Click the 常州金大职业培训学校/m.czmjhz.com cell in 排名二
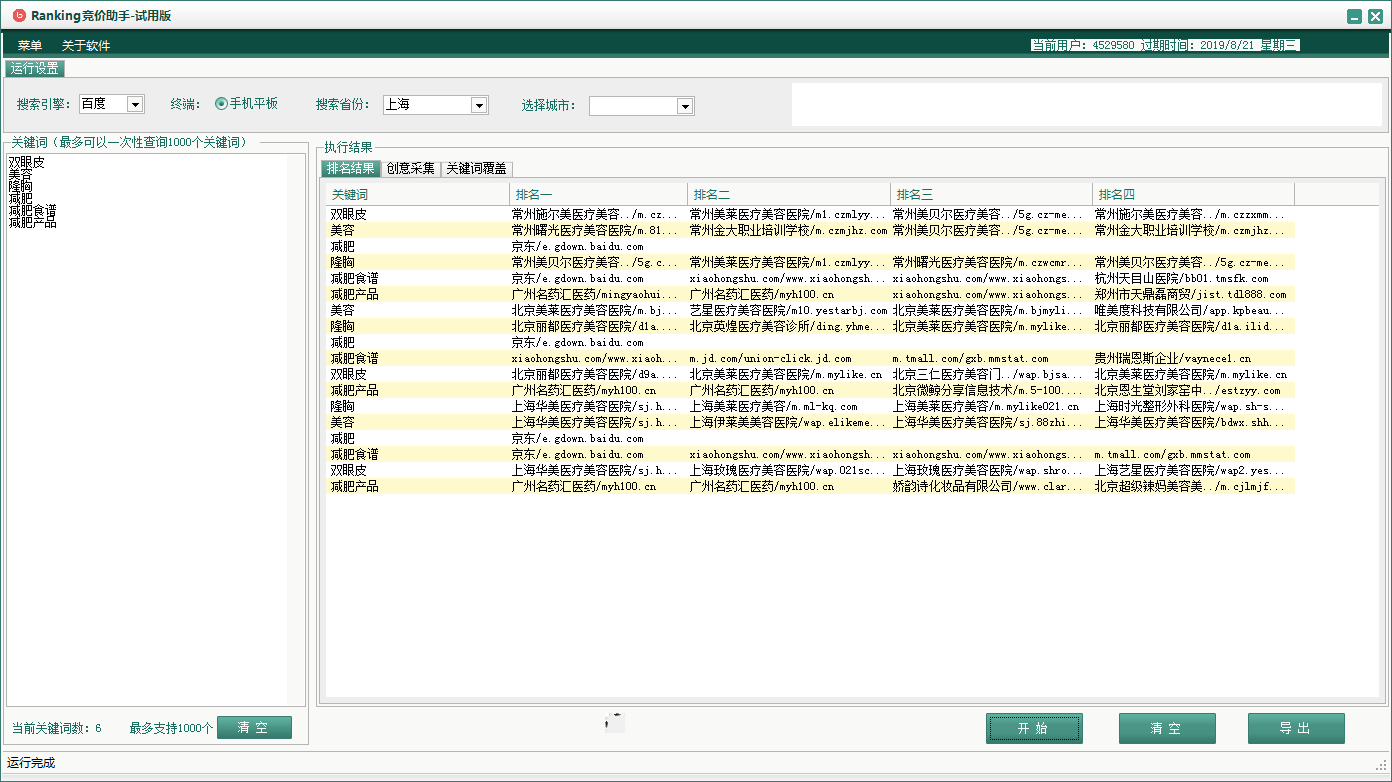The image size is (1392, 782). [788, 230]
